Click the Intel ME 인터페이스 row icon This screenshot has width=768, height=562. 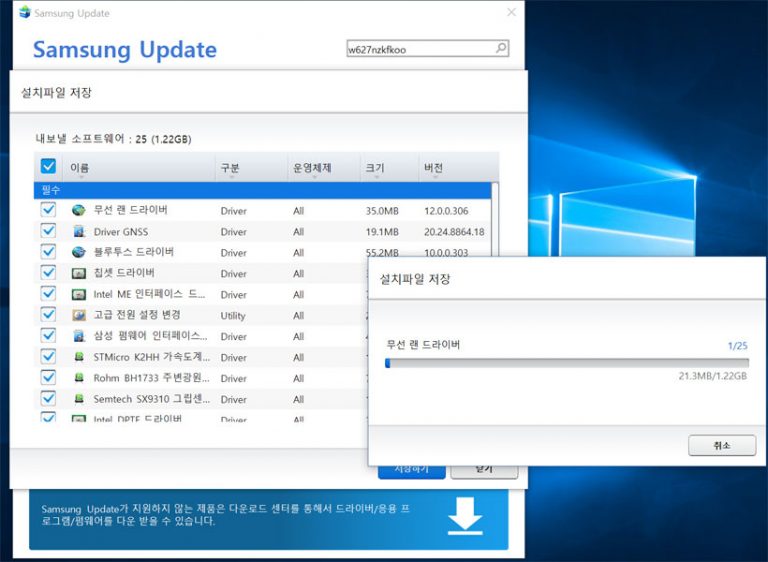78,294
